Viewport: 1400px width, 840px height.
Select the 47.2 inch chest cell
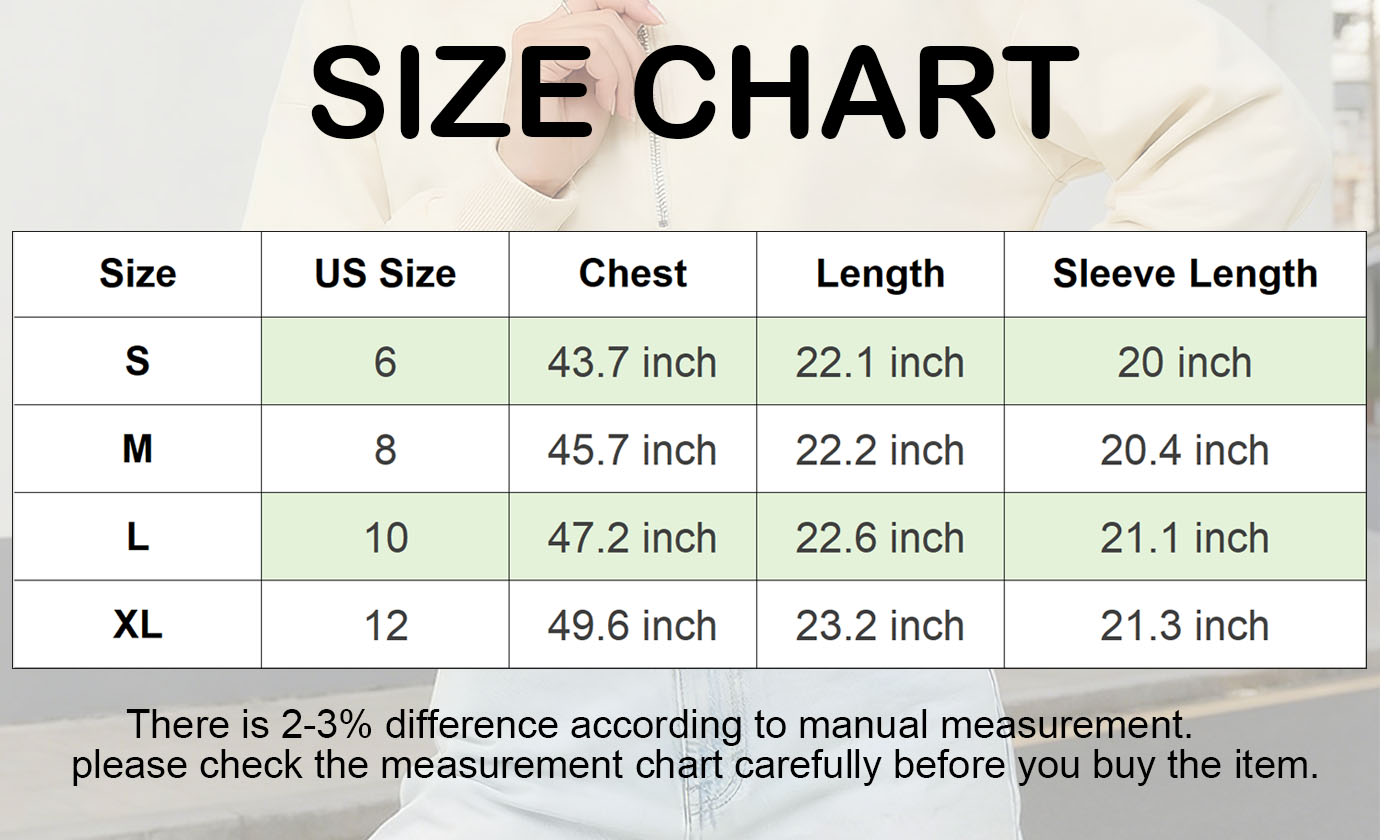tap(632, 538)
